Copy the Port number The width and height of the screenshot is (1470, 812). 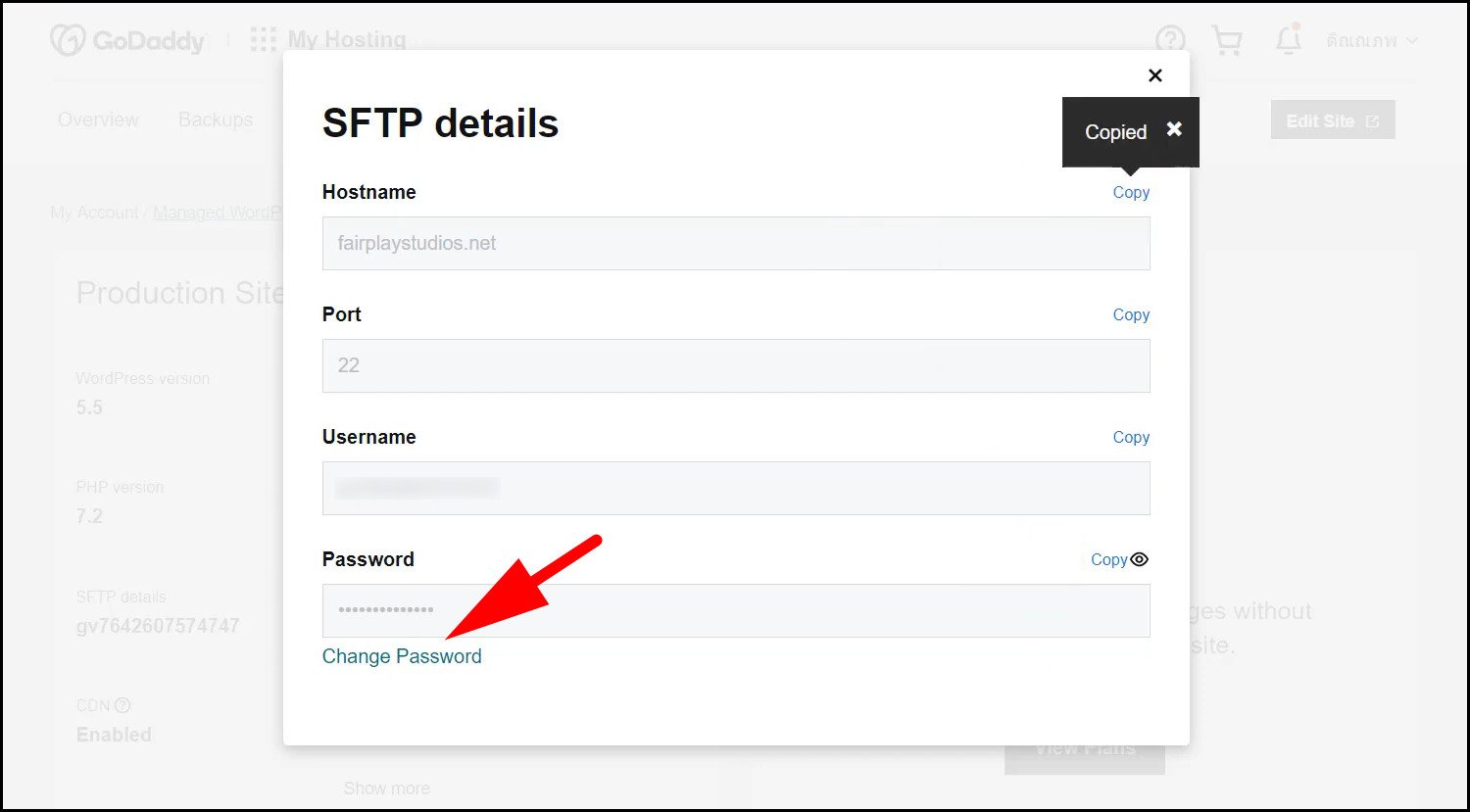1131,315
